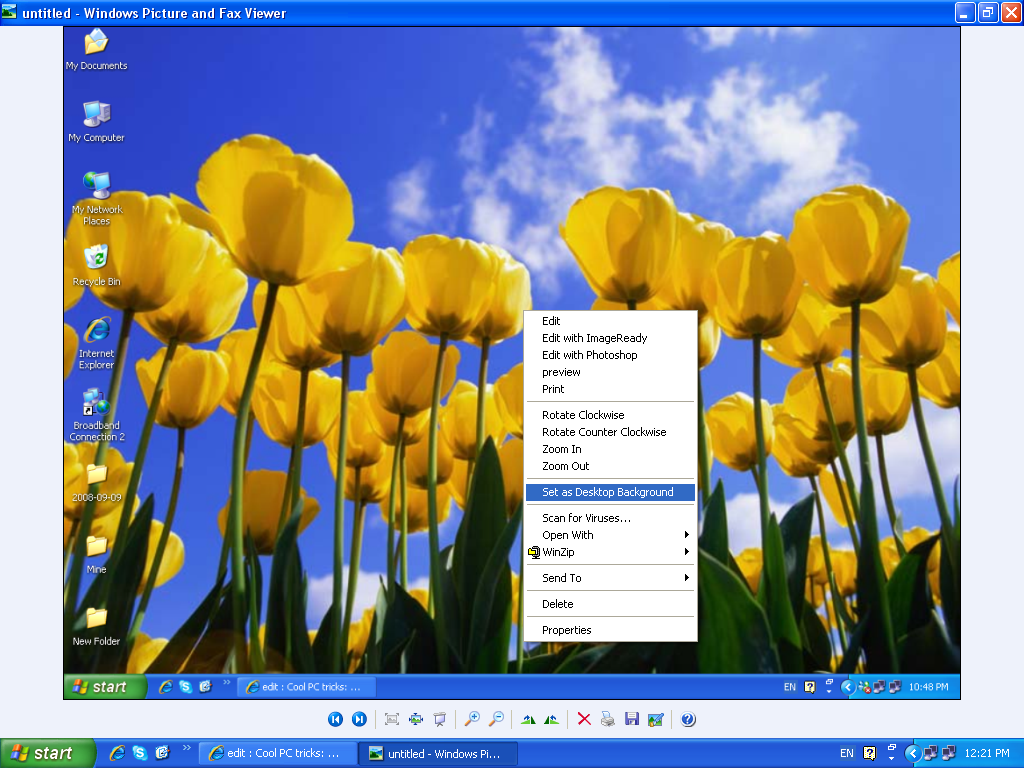The height and width of the screenshot is (768, 1024).
Task: Click the Best Fit toolbar icon
Action: coord(392,719)
